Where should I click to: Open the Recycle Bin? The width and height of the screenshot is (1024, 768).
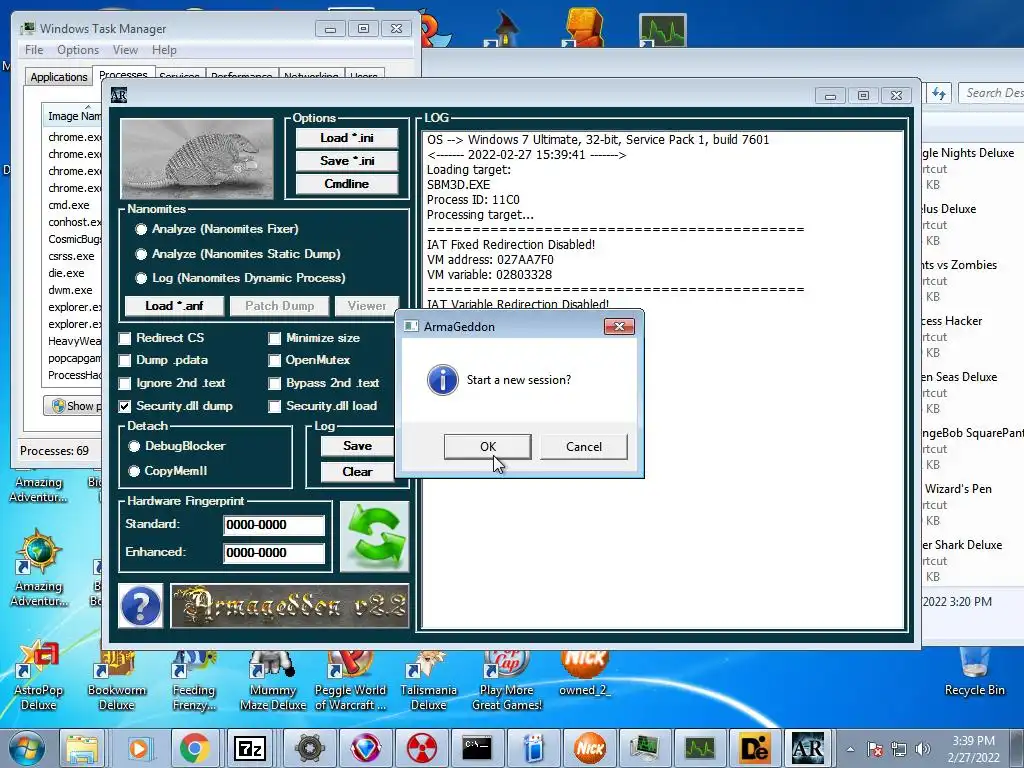tap(974, 673)
